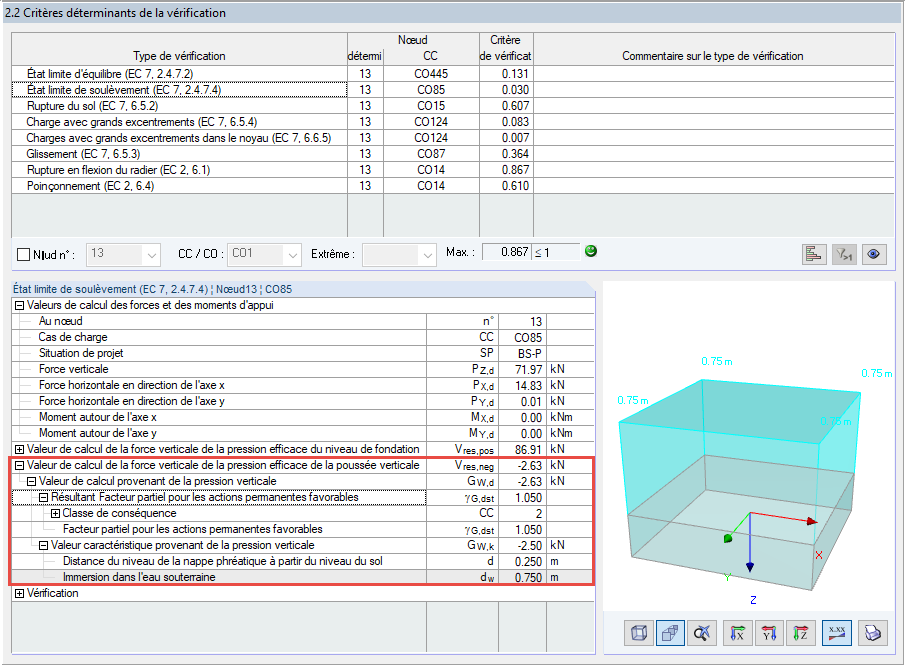Screen dimensions: 906x667
Task: Click the show all zoom icon
Action: click(702, 633)
